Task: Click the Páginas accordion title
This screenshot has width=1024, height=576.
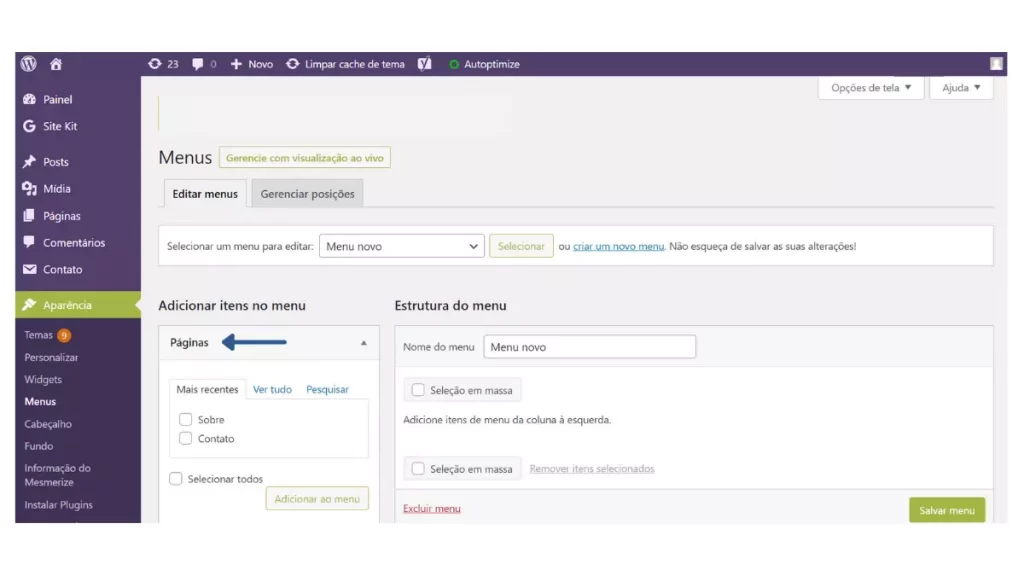Action: pos(189,342)
